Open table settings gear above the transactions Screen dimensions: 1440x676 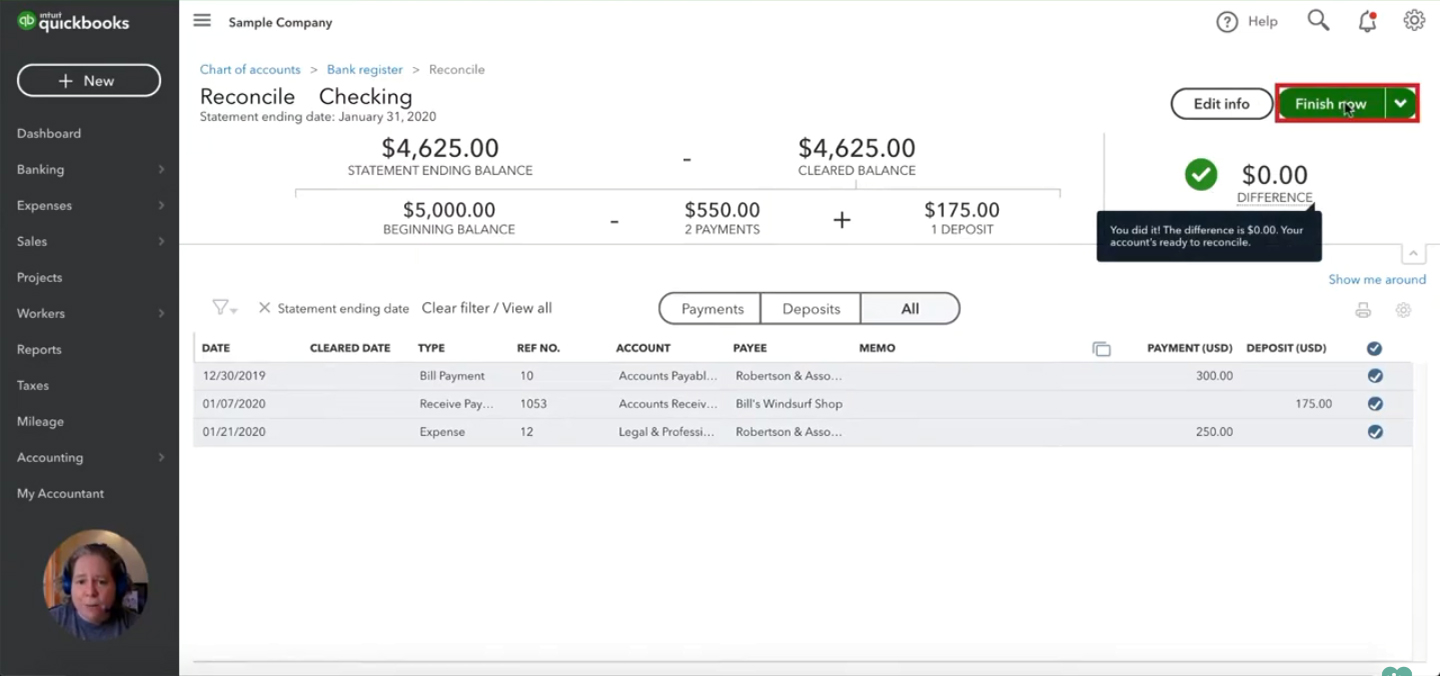click(x=1403, y=310)
